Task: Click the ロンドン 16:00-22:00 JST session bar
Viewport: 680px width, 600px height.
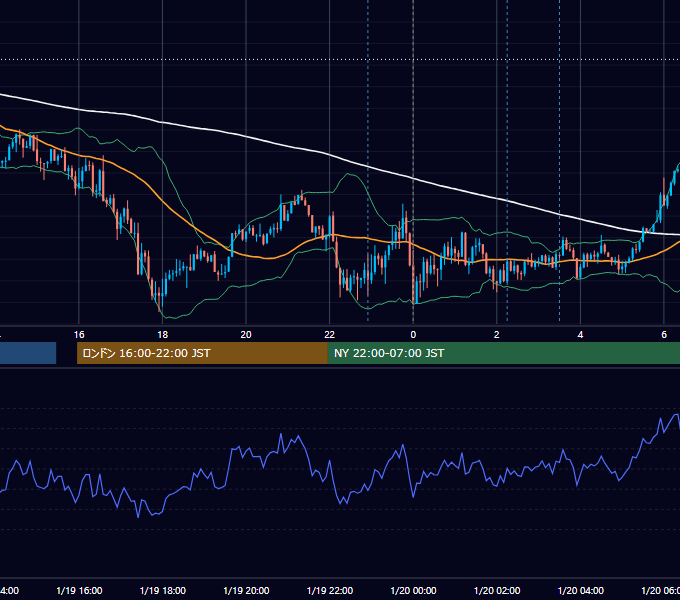Action: click(202, 353)
